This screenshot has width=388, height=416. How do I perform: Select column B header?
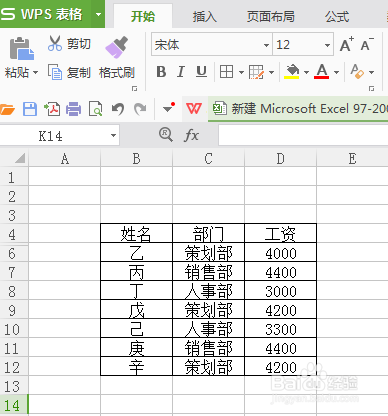[x=137, y=159]
